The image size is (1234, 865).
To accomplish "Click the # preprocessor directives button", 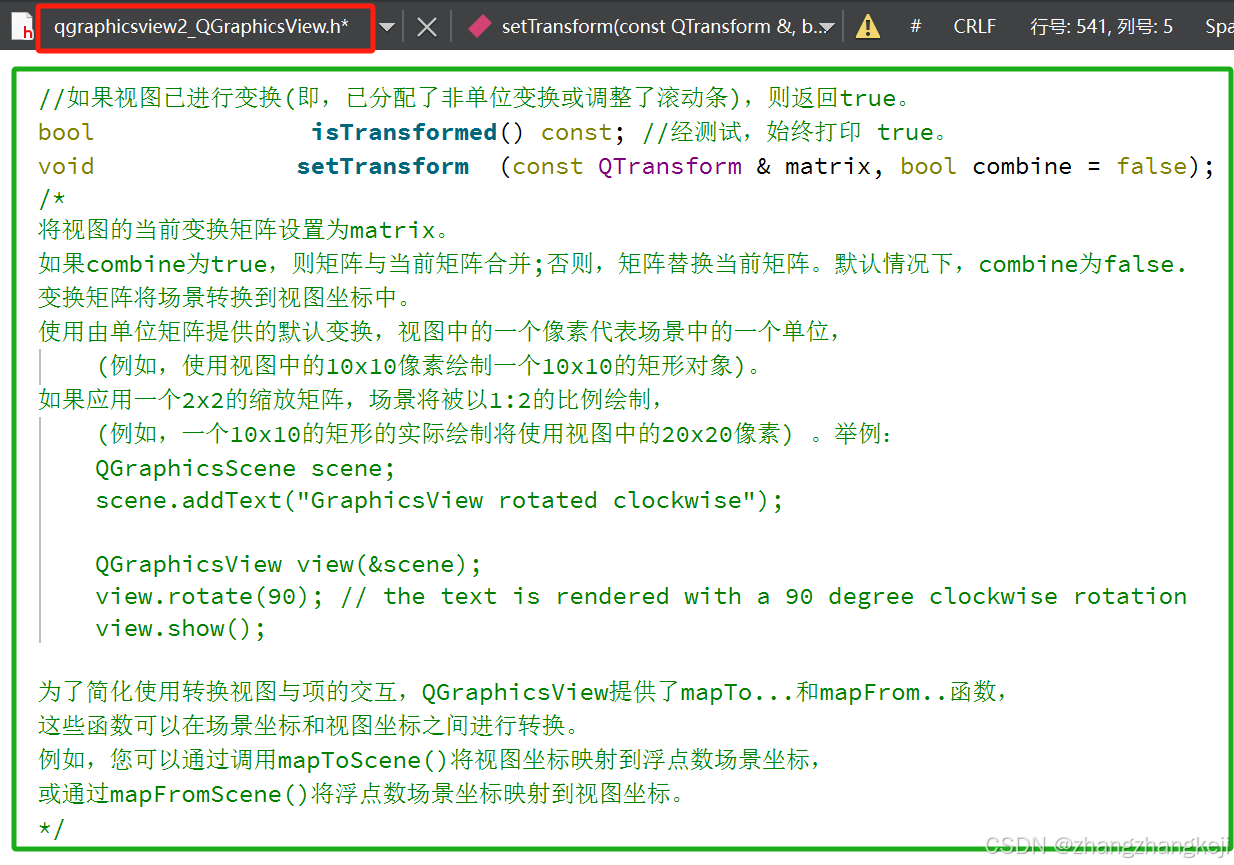I will tap(915, 27).
